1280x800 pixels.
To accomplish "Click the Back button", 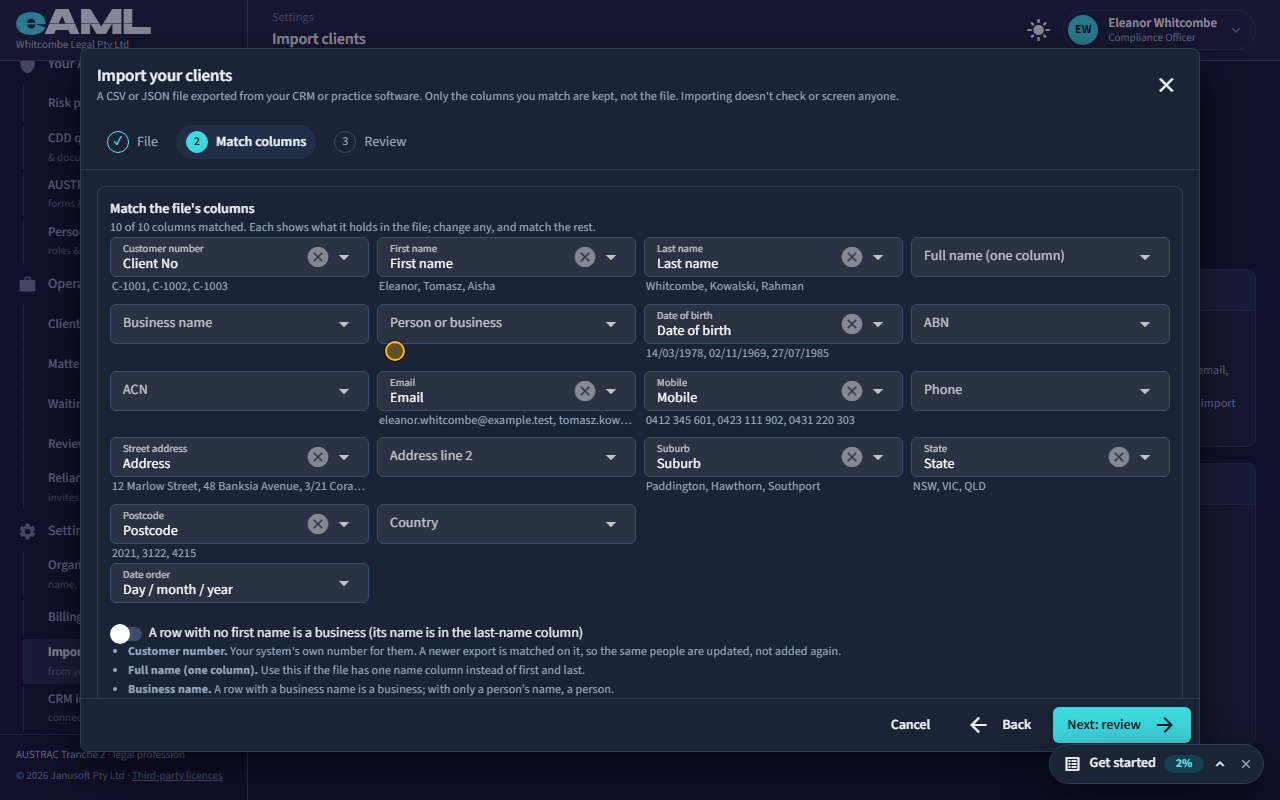I will [x=1001, y=725].
